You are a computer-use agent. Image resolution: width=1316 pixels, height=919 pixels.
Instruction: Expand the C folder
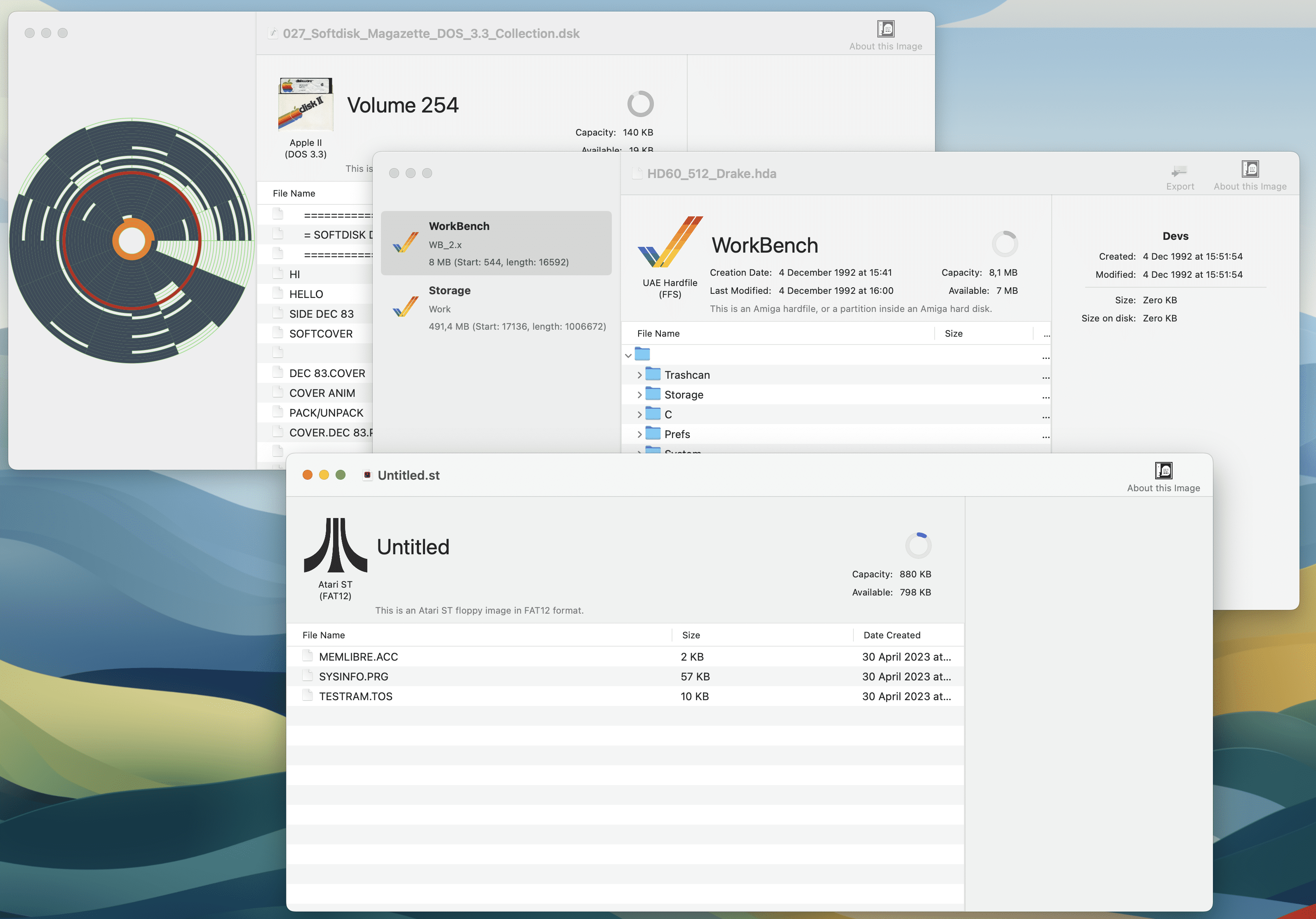click(x=640, y=415)
